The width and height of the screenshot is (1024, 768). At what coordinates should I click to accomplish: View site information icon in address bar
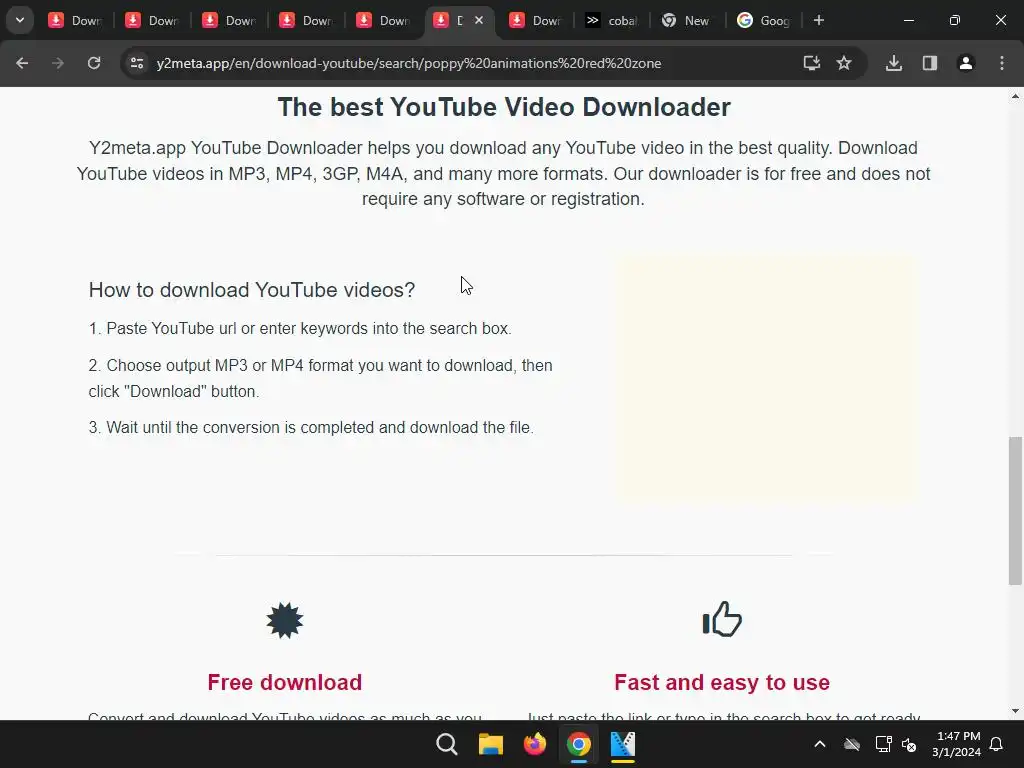(136, 63)
